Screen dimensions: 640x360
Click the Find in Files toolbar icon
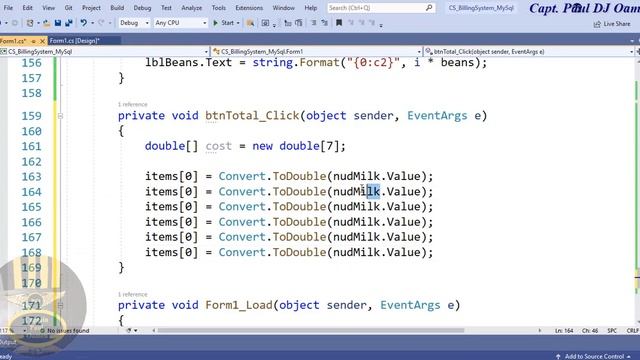click(250, 23)
